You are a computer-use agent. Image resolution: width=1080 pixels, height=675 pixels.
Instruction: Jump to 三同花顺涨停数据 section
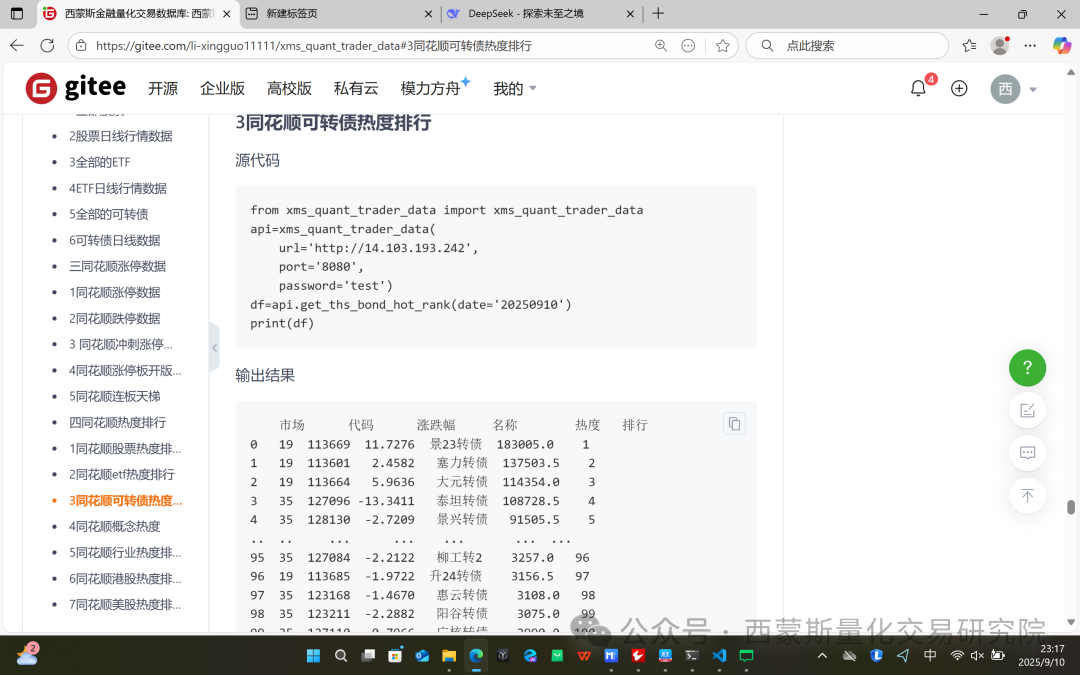click(117, 267)
